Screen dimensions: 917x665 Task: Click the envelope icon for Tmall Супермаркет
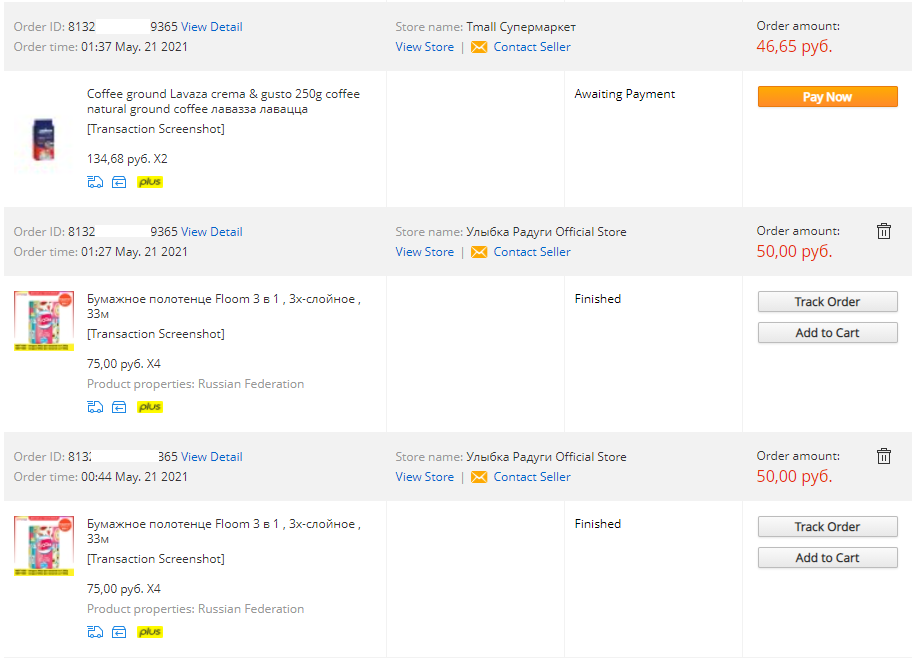(479, 47)
